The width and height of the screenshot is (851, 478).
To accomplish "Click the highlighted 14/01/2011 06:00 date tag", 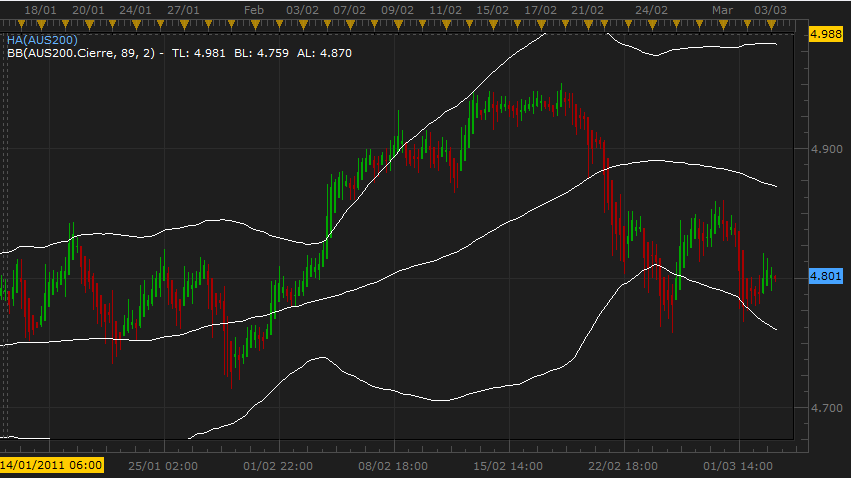I will click(x=52, y=465).
